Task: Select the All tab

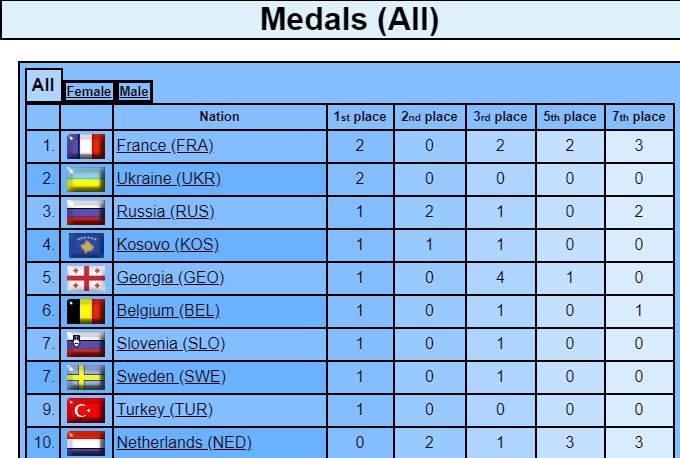Action: (x=43, y=85)
